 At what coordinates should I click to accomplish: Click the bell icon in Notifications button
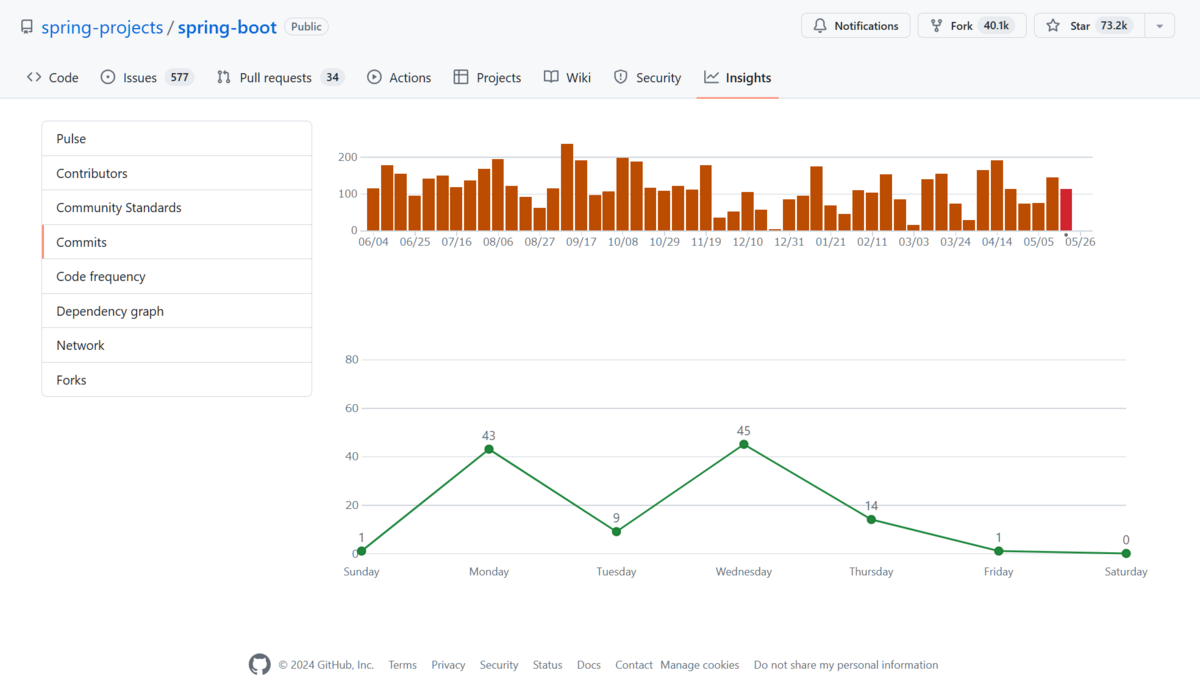[x=820, y=26]
